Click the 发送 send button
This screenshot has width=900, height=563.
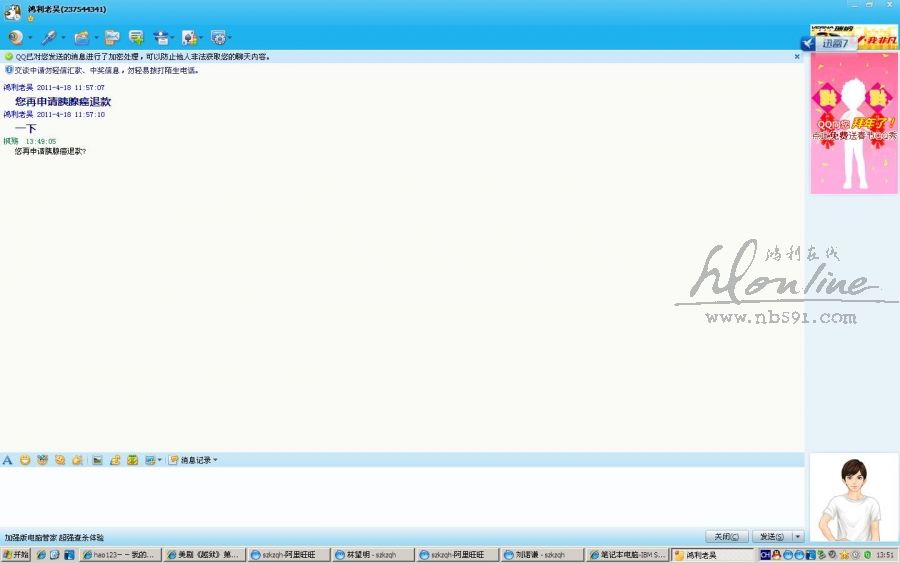click(x=770, y=537)
